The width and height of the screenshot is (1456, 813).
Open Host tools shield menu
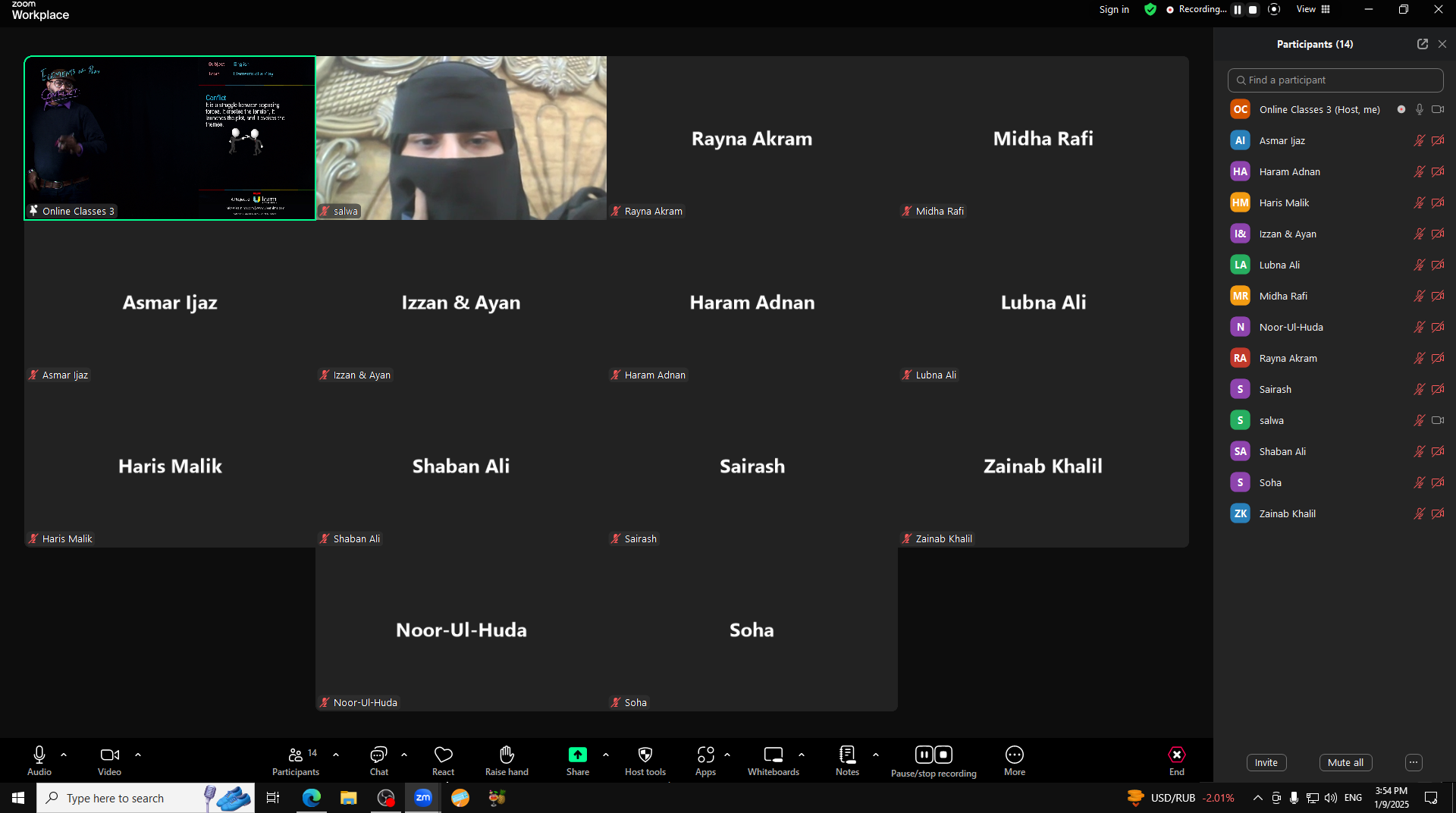tap(645, 760)
